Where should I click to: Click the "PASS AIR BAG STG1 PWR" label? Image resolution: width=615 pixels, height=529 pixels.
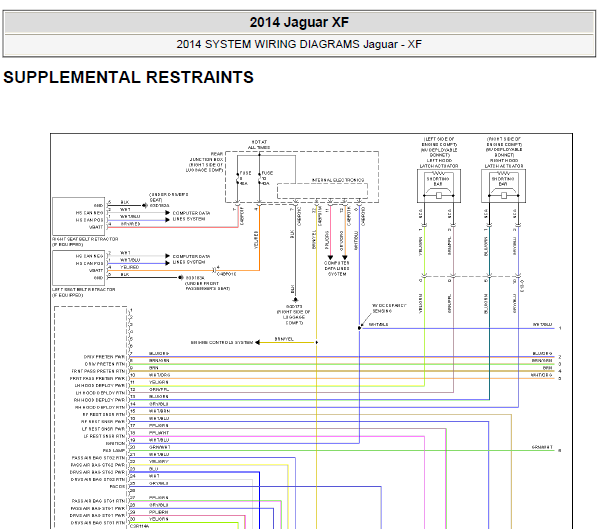98,508
